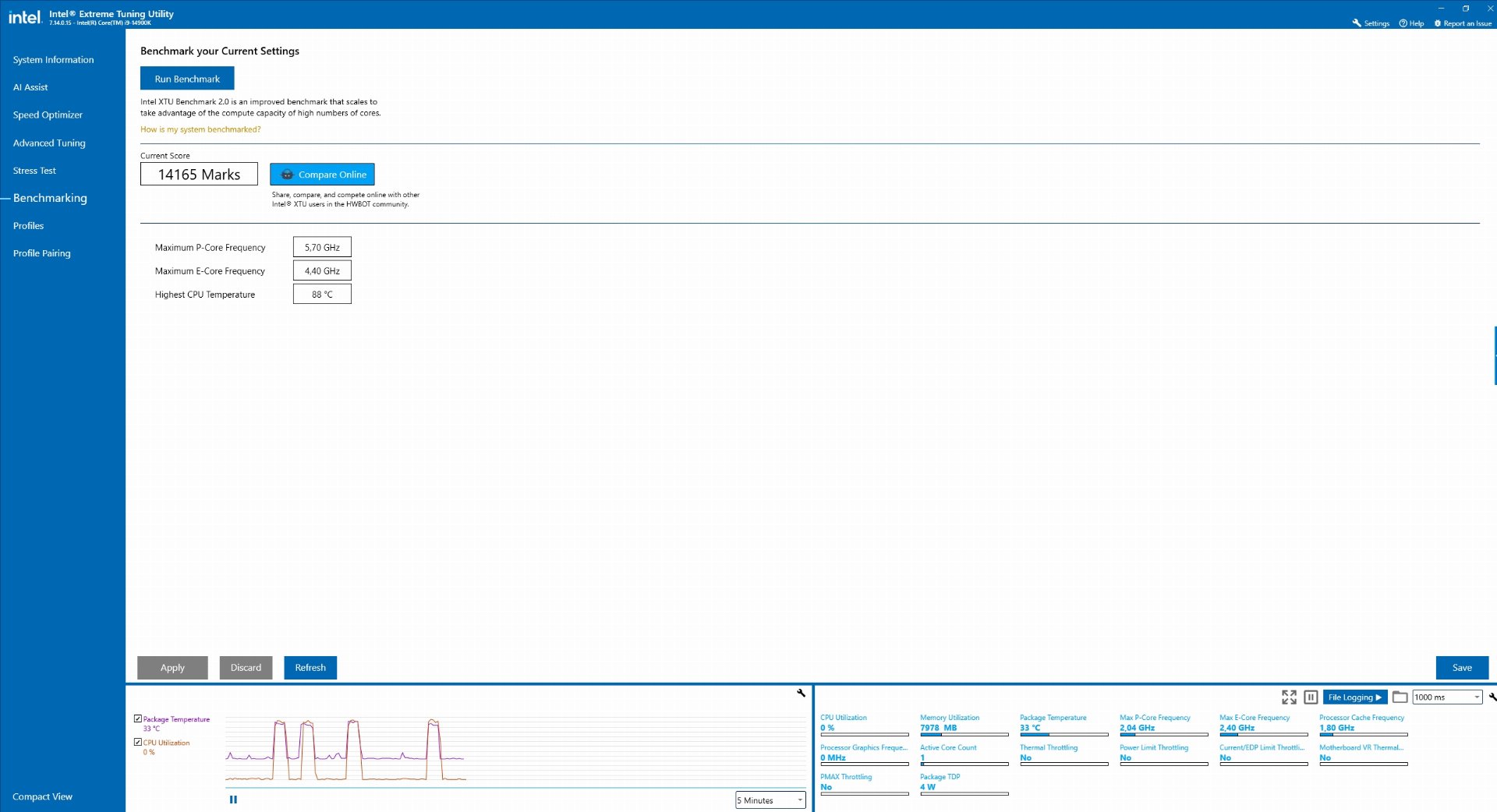The image size is (1497, 812).
Task: Click Report an Issue bug icon
Action: [x=1438, y=23]
